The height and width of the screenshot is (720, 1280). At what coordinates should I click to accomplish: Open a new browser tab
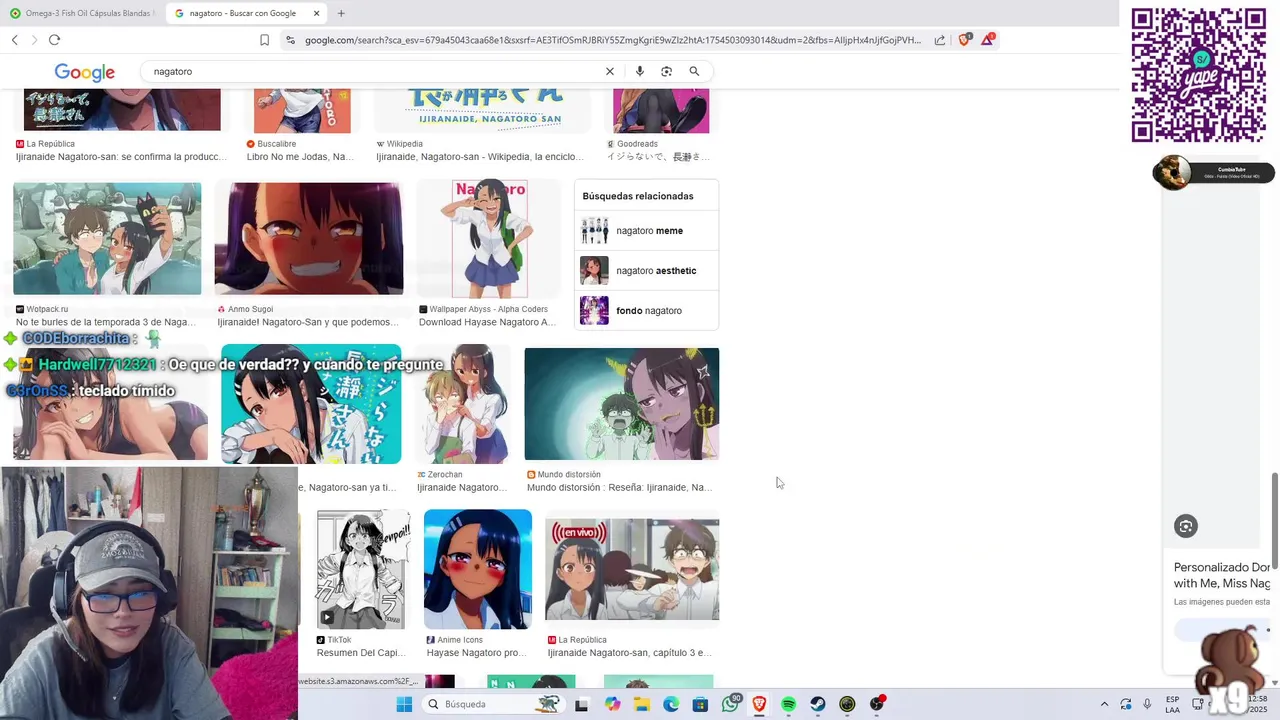tap(341, 13)
